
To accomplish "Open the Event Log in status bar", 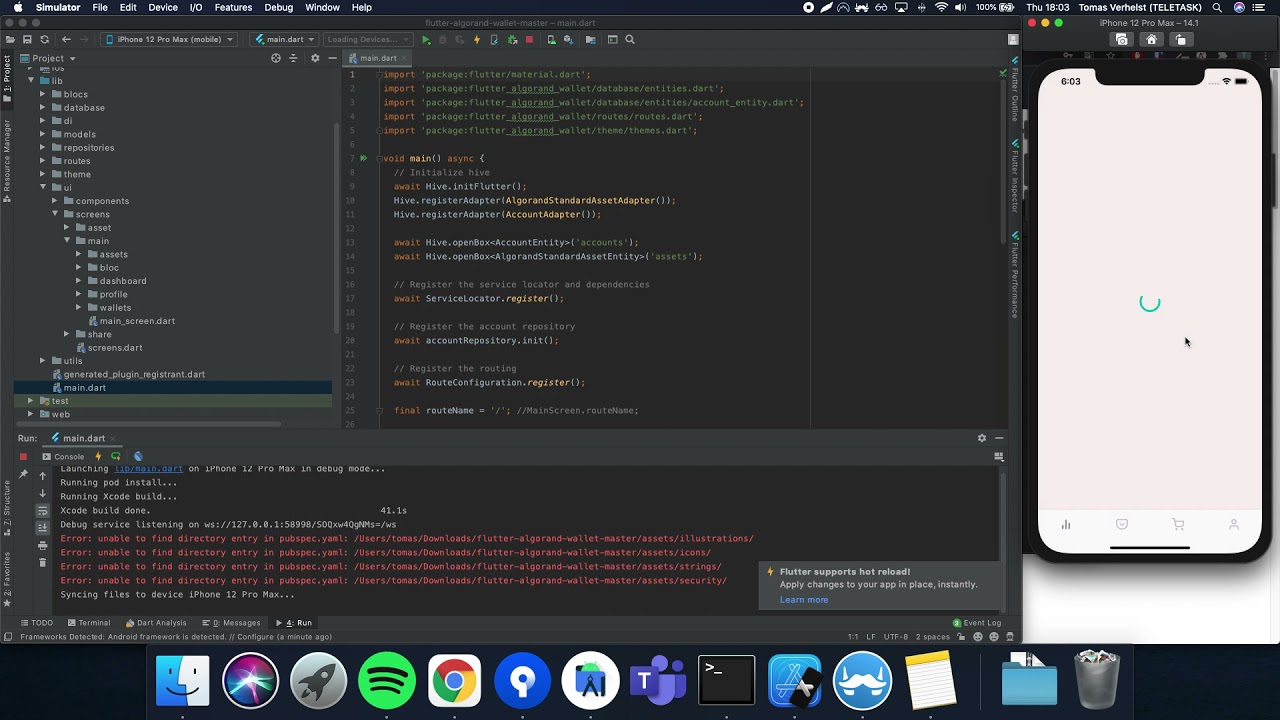I will (x=976, y=623).
